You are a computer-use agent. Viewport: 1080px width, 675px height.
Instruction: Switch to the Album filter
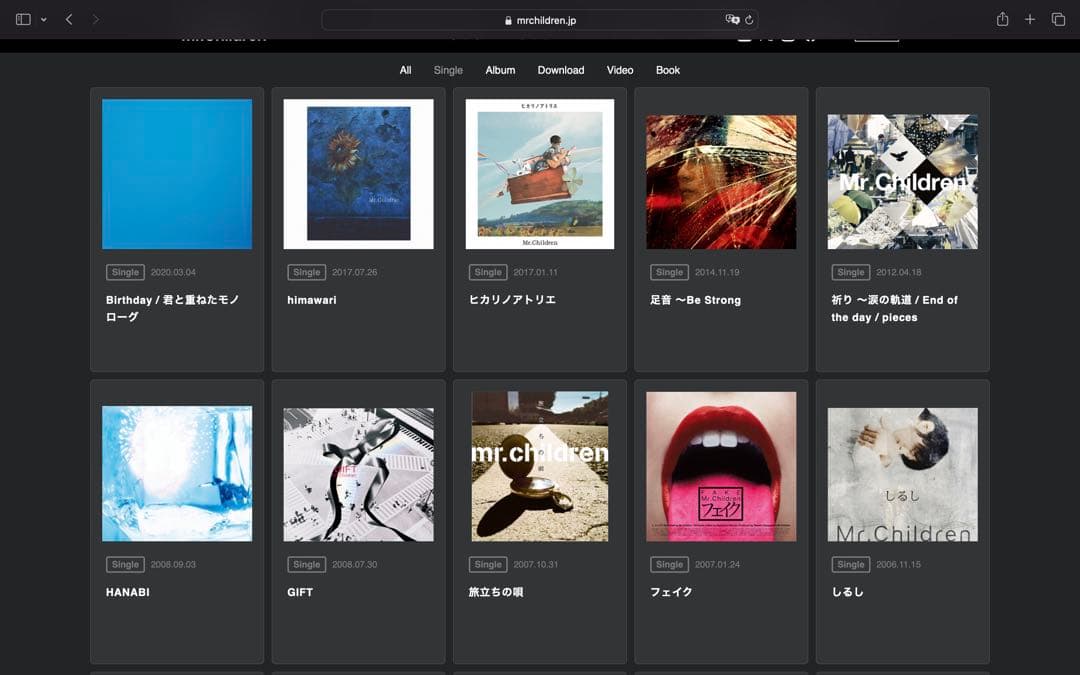click(x=500, y=70)
